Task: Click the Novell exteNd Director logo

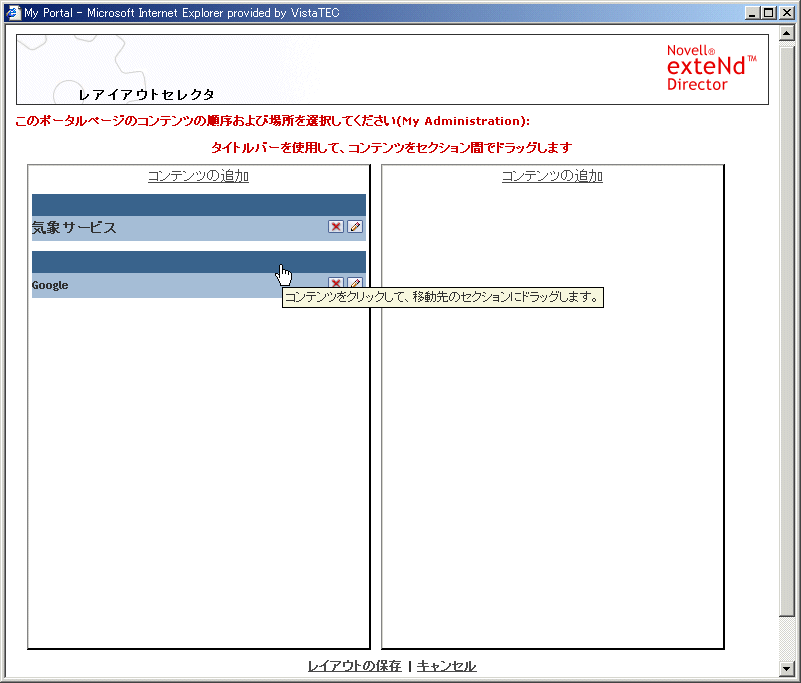Action: (712, 68)
